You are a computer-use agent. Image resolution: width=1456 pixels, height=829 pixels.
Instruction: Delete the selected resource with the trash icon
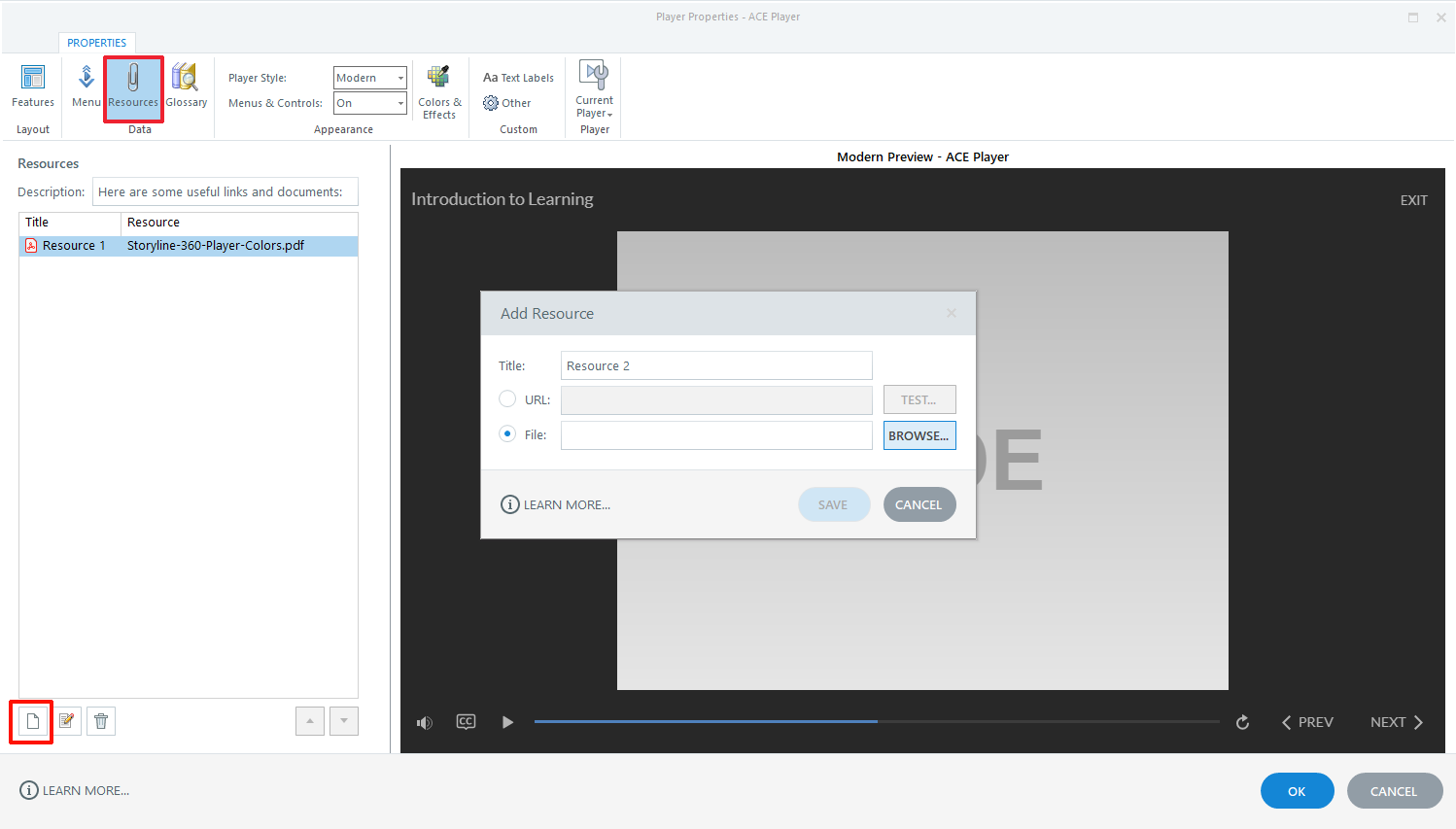pos(100,720)
